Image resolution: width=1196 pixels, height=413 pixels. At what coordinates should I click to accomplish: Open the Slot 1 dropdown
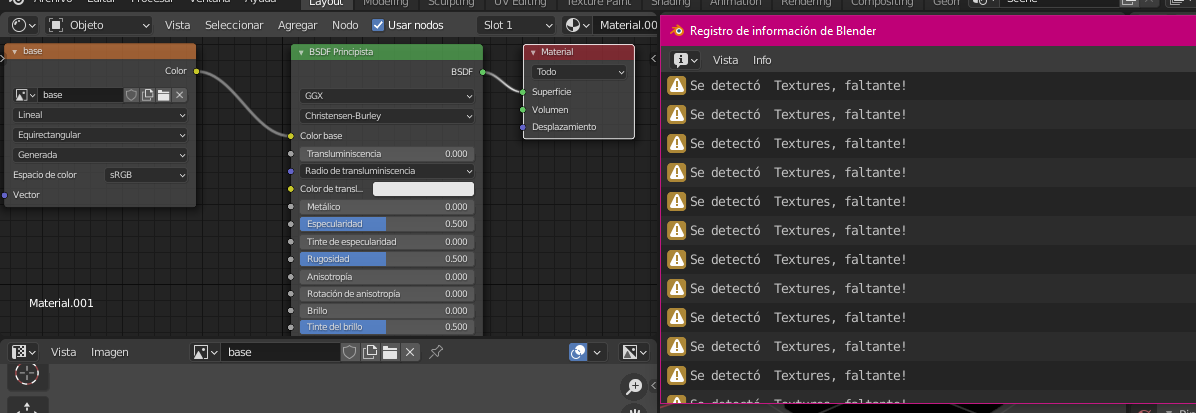(x=516, y=24)
